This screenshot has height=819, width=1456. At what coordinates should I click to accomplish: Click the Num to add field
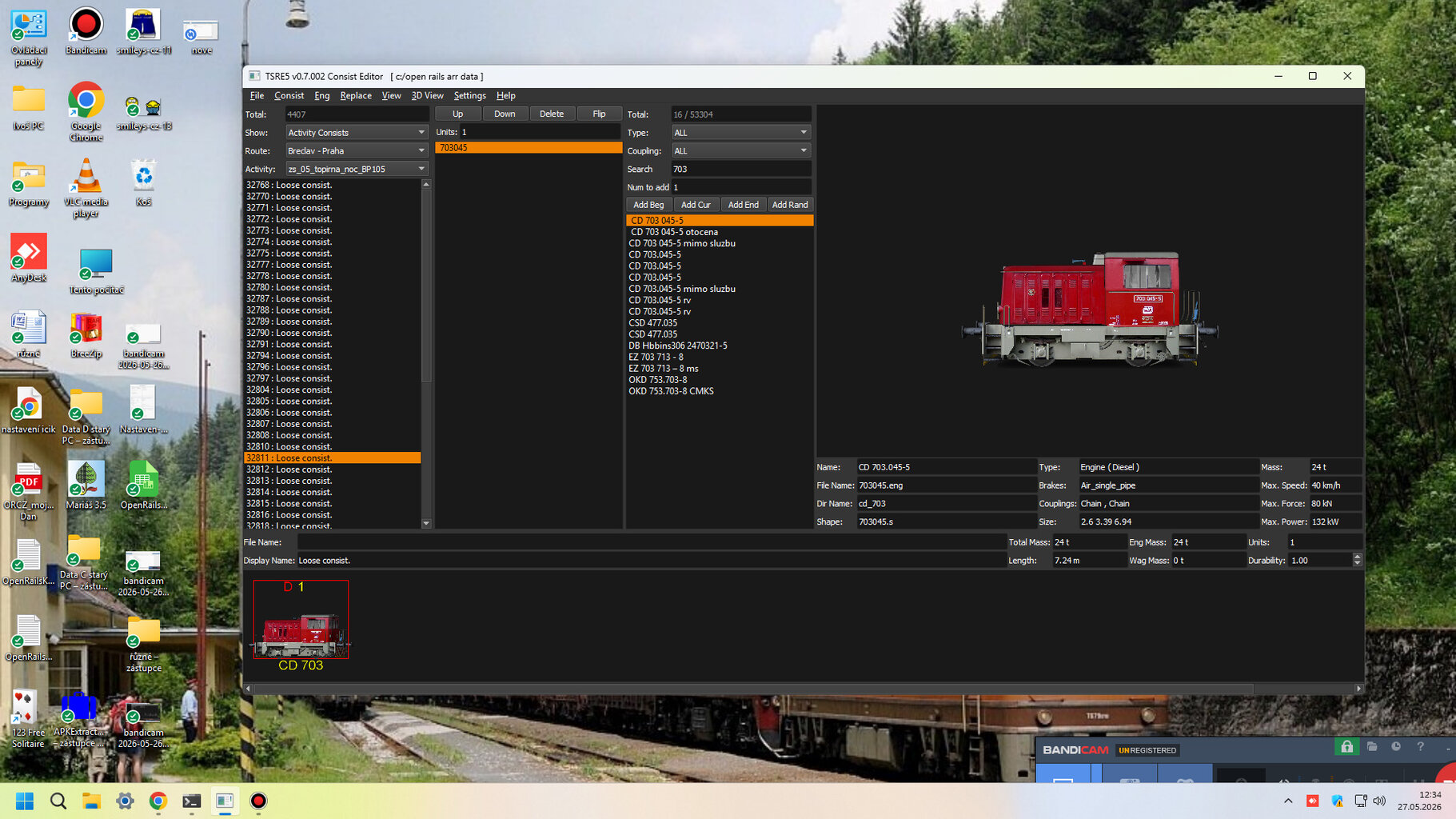(x=741, y=187)
